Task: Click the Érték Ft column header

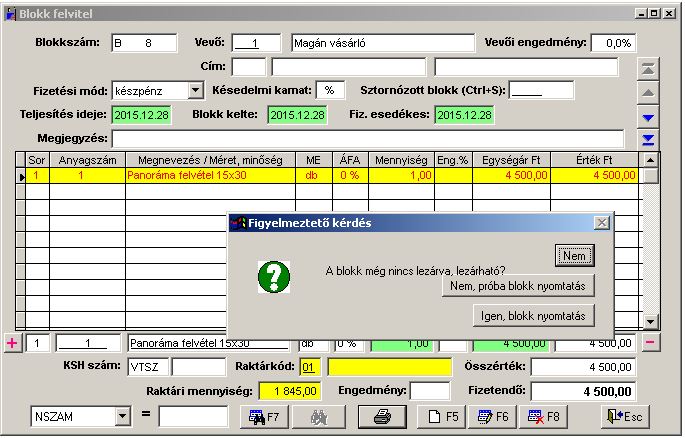Action: [x=594, y=160]
